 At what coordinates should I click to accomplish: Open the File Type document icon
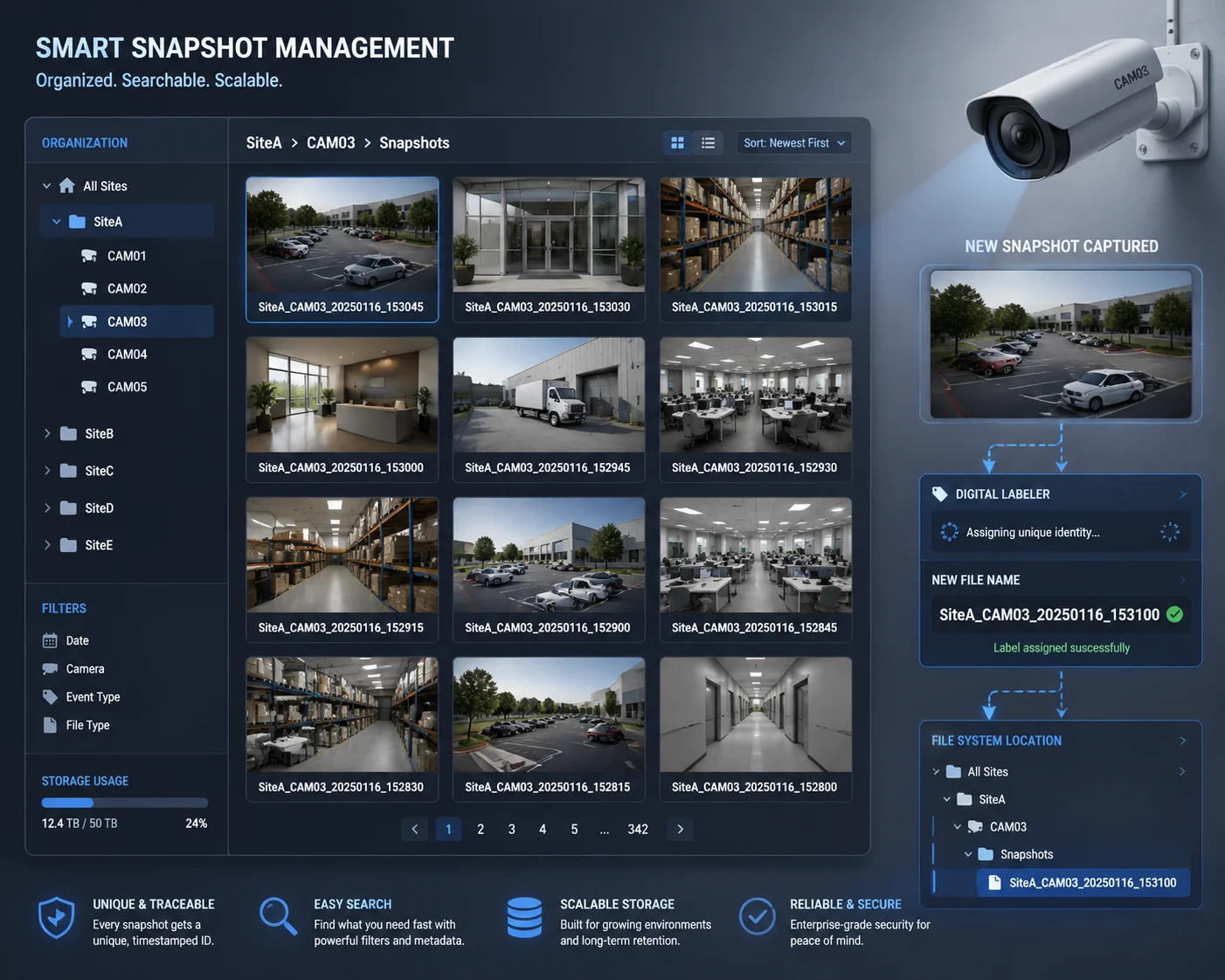pos(50,725)
